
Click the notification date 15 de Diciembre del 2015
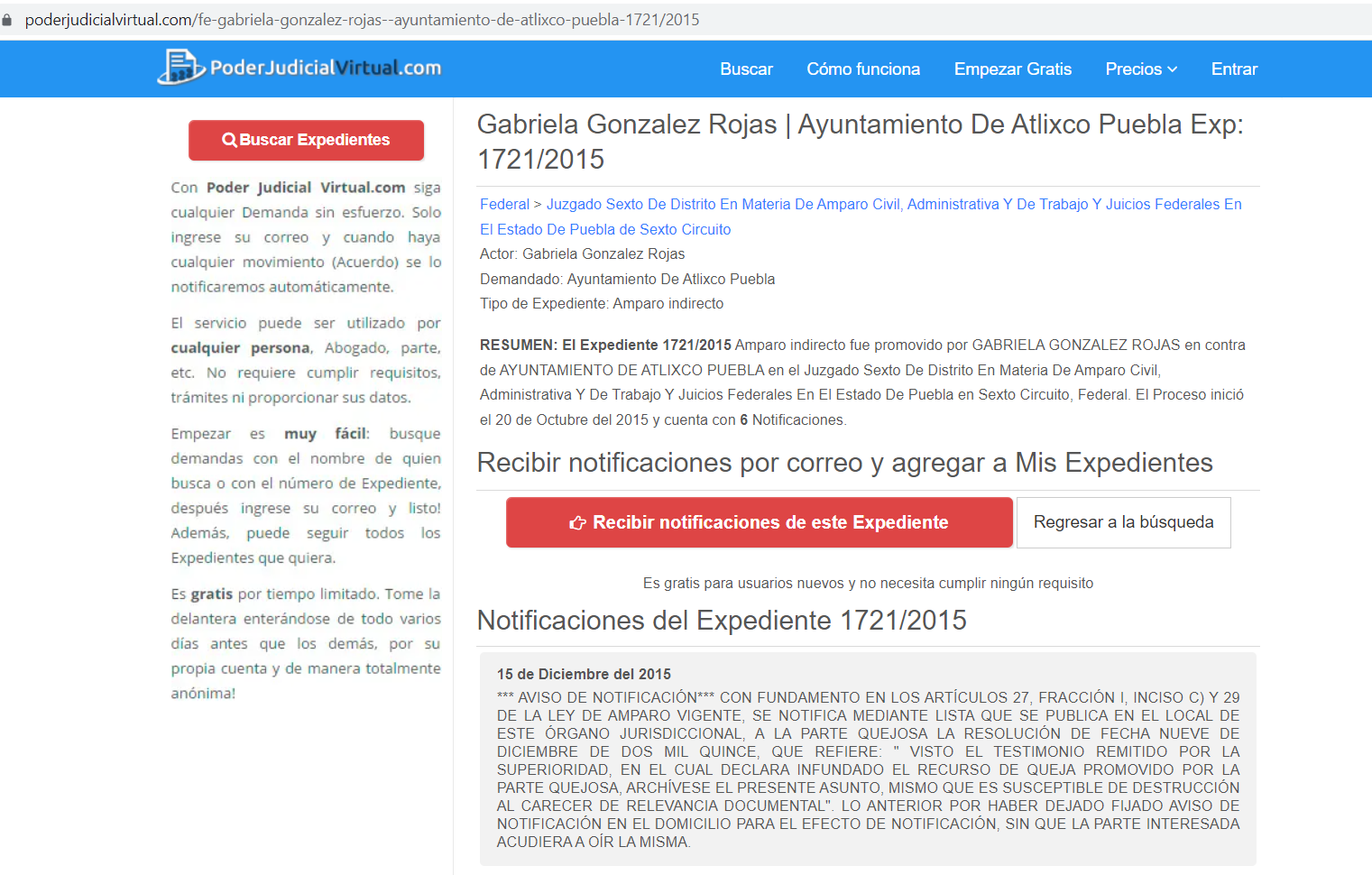click(584, 674)
